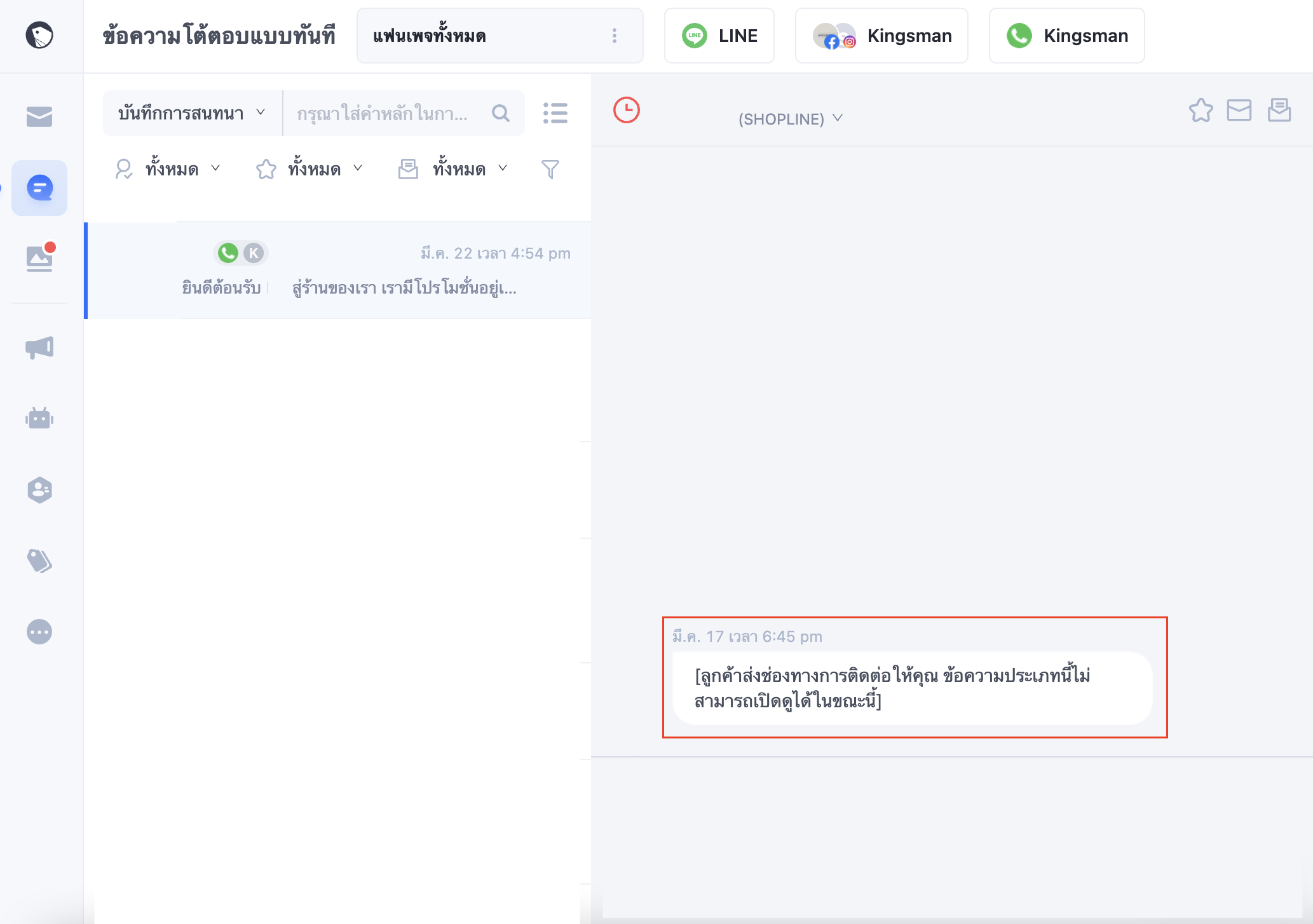Select the Kingsman Facebook Instagram channel tab
Image resolution: width=1313 pixels, height=924 pixels.
[x=881, y=36]
